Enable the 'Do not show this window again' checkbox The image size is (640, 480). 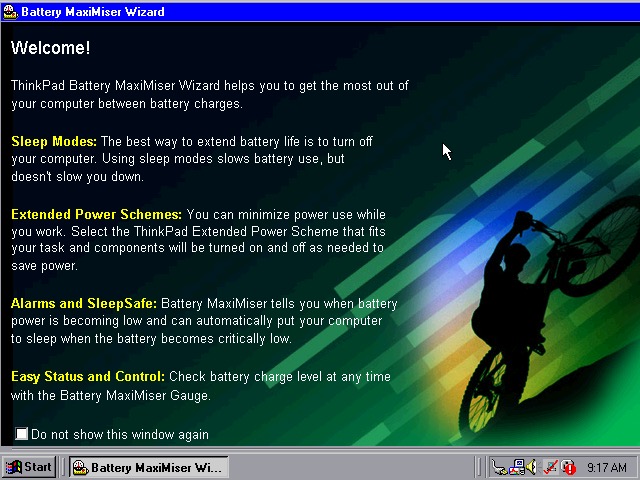click(22, 434)
